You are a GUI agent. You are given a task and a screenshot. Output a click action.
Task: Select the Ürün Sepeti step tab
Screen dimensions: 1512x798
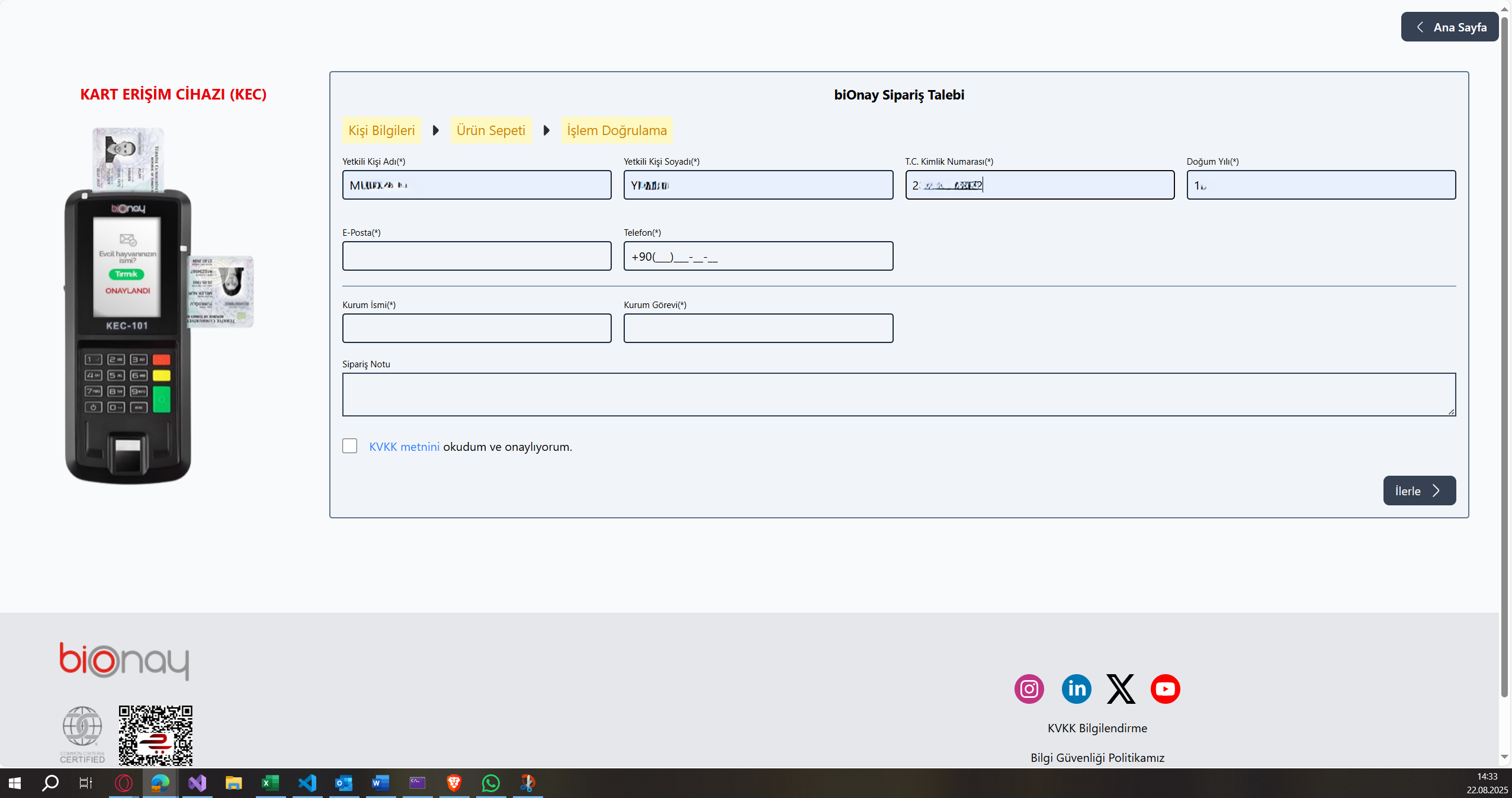(x=490, y=130)
